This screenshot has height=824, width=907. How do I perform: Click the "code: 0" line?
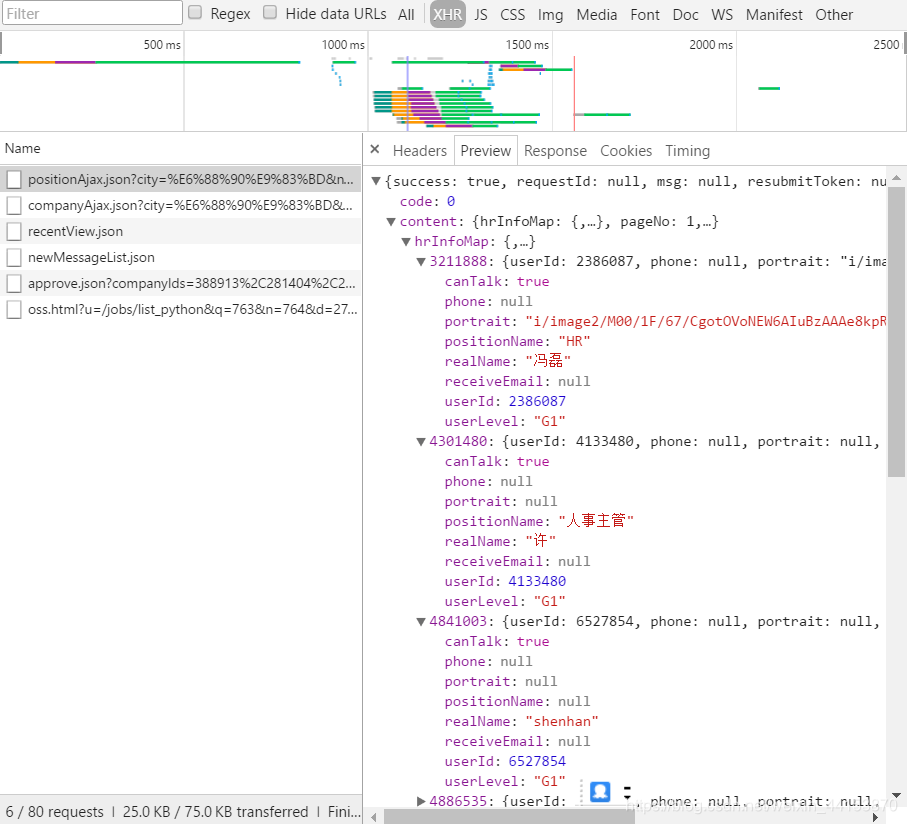tap(427, 202)
